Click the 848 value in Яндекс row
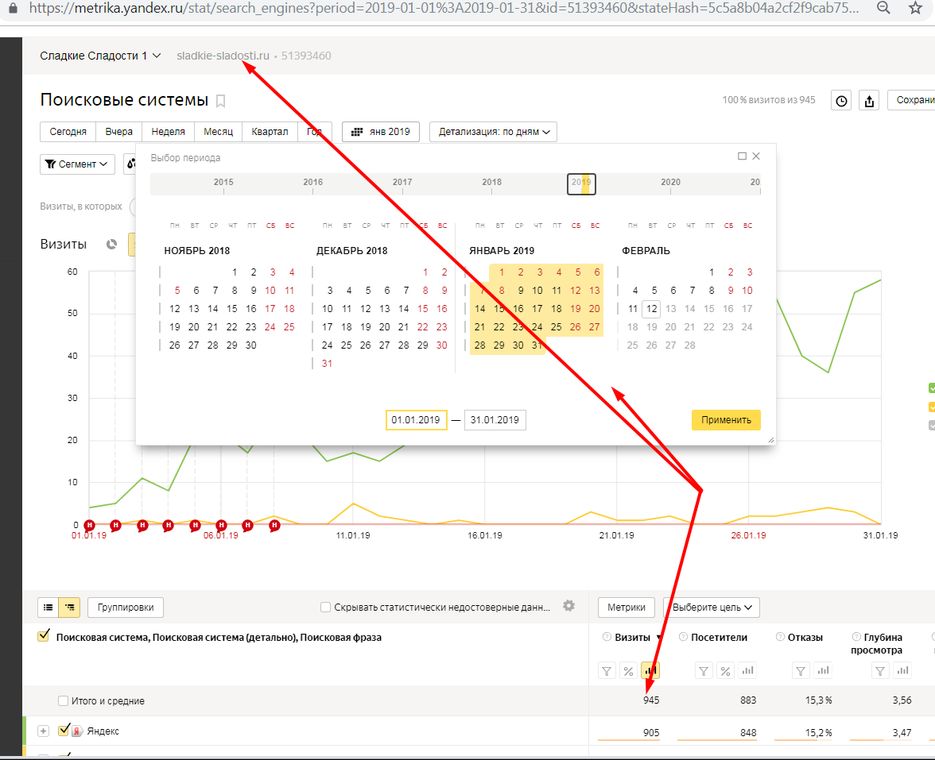The width and height of the screenshot is (935, 760). pyautogui.click(x=748, y=733)
